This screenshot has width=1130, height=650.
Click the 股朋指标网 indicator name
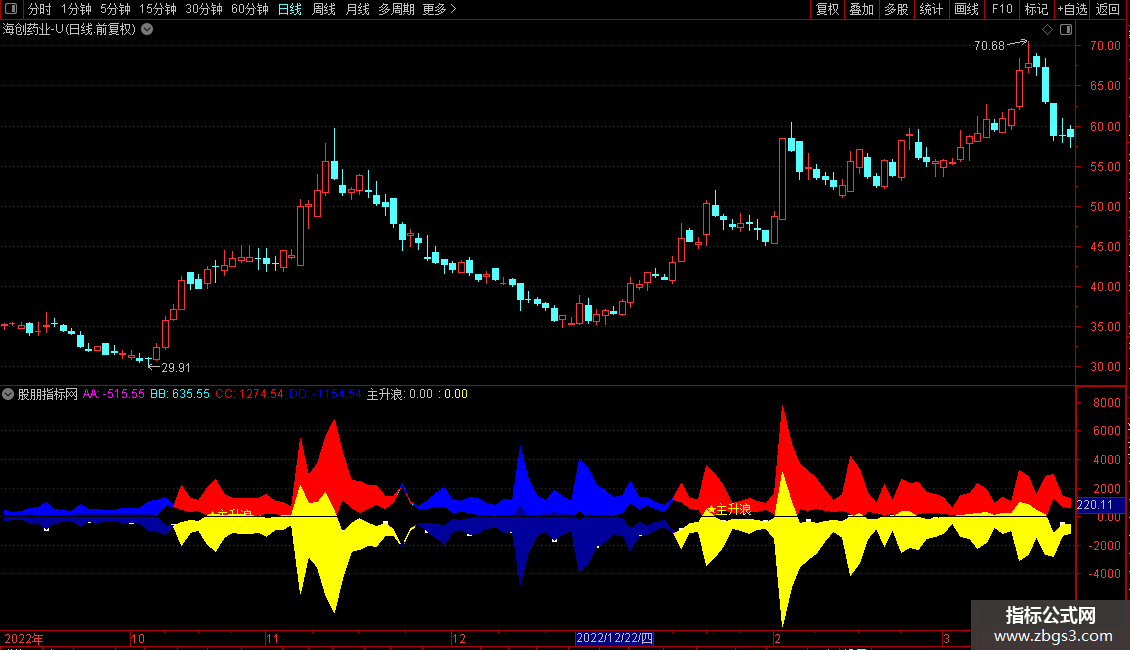coord(48,394)
